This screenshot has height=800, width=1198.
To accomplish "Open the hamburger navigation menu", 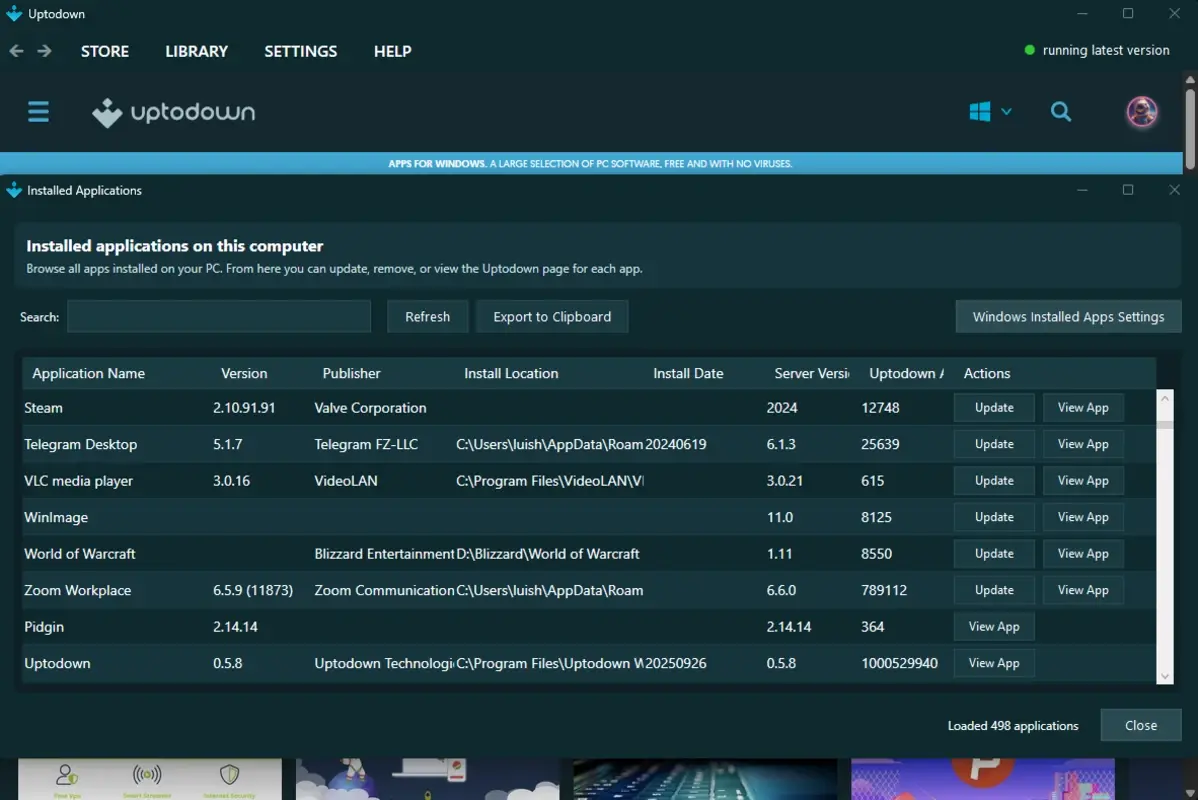I will 38,112.
